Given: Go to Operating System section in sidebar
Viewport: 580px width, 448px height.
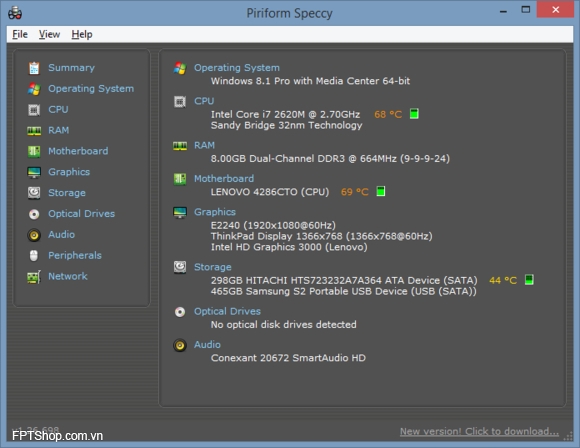Looking at the screenshot, I should (91, 89).
